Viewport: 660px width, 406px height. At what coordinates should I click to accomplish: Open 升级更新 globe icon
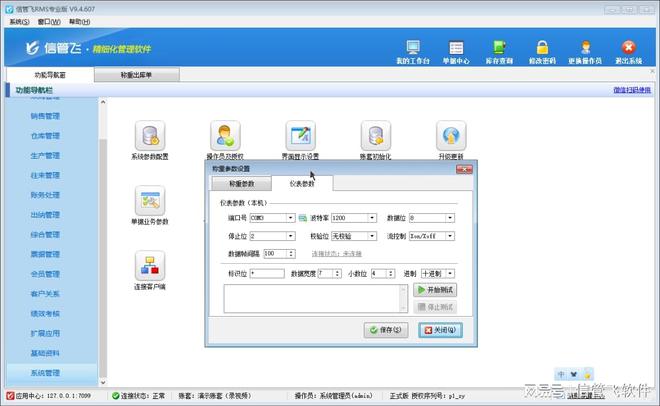(x=451, y=135)
